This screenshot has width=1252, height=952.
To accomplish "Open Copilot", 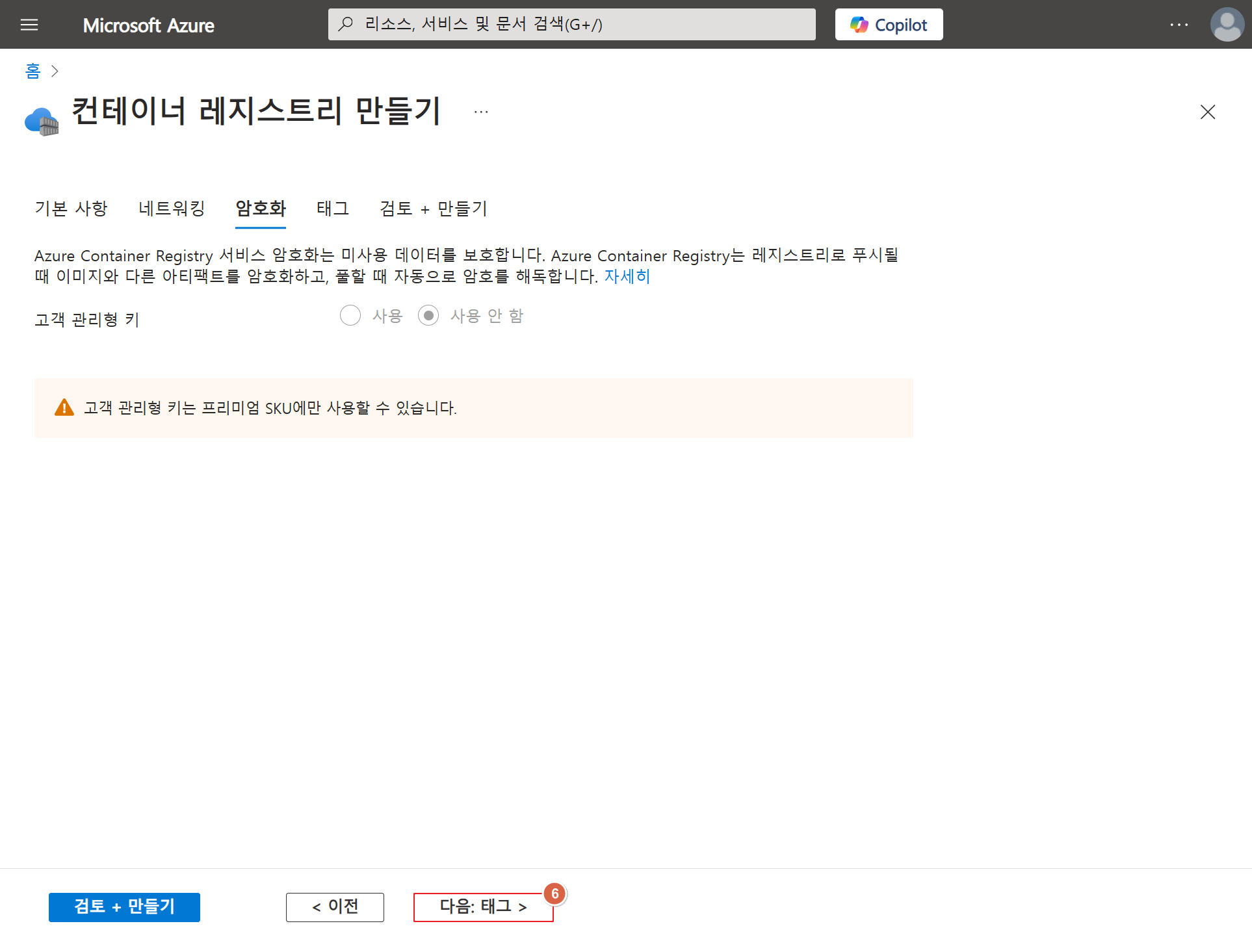I will [x=889, y=24].
